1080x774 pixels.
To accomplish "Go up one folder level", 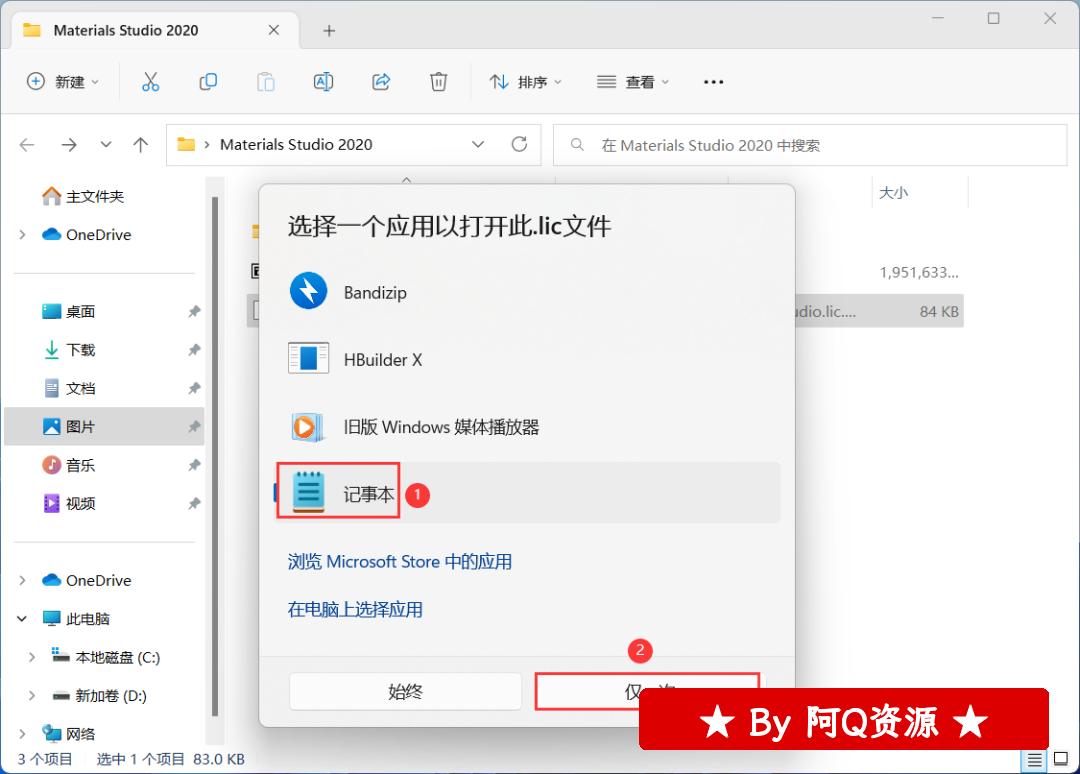I will pyautogui.click(x=141, y=144).
